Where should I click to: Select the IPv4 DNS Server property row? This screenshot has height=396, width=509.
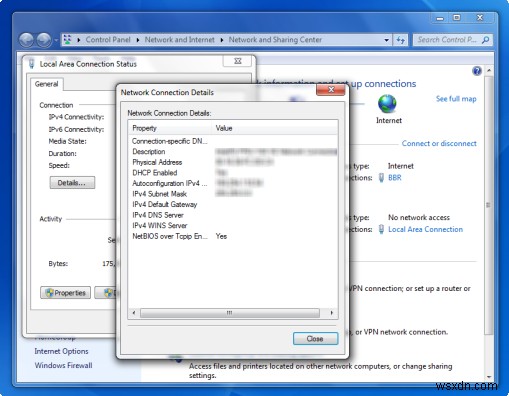233,215
